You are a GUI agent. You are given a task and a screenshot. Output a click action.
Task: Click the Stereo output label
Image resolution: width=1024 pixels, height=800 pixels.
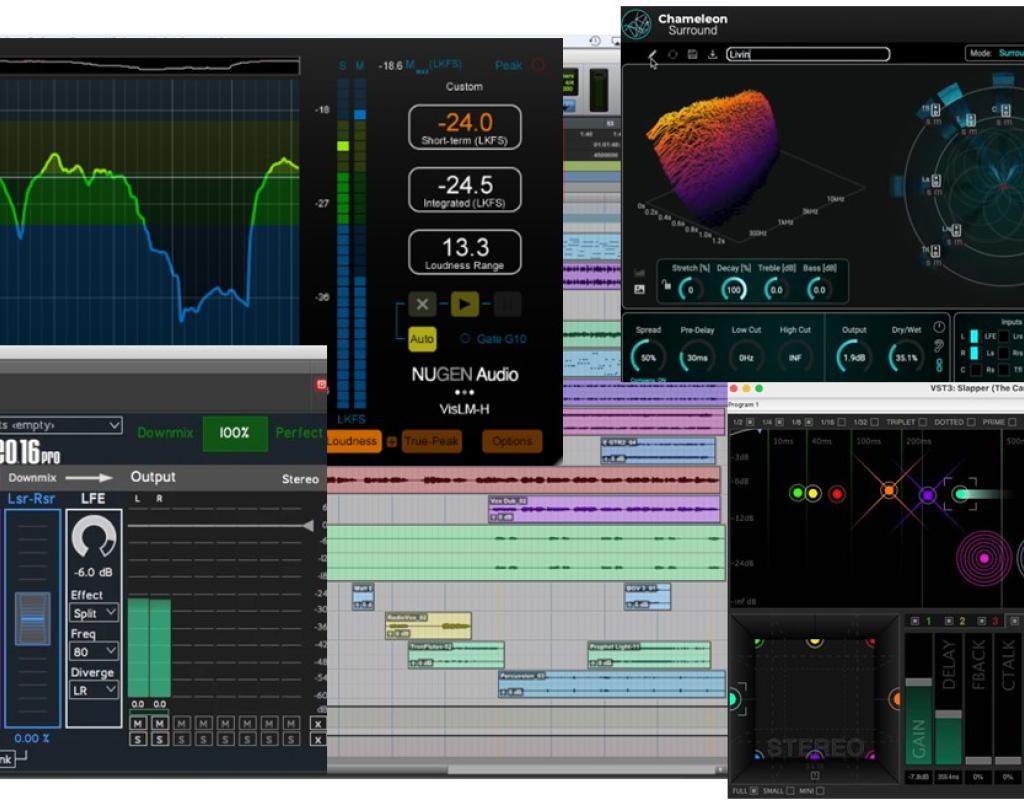click(x=300, y=479)
